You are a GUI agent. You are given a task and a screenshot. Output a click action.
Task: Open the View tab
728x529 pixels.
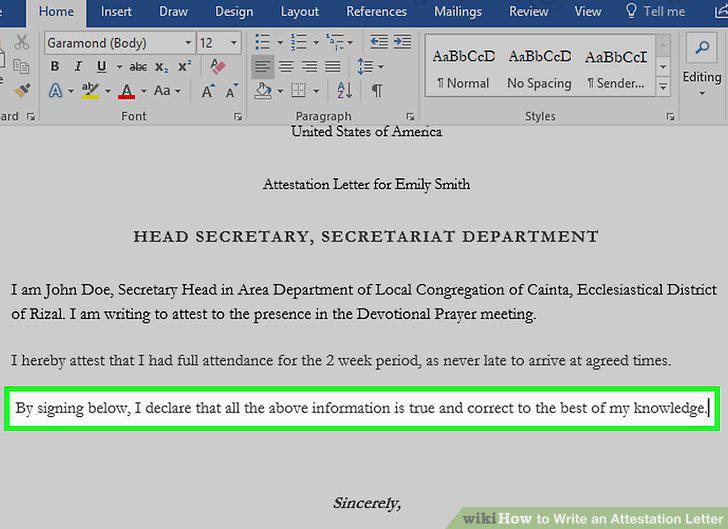587,12
